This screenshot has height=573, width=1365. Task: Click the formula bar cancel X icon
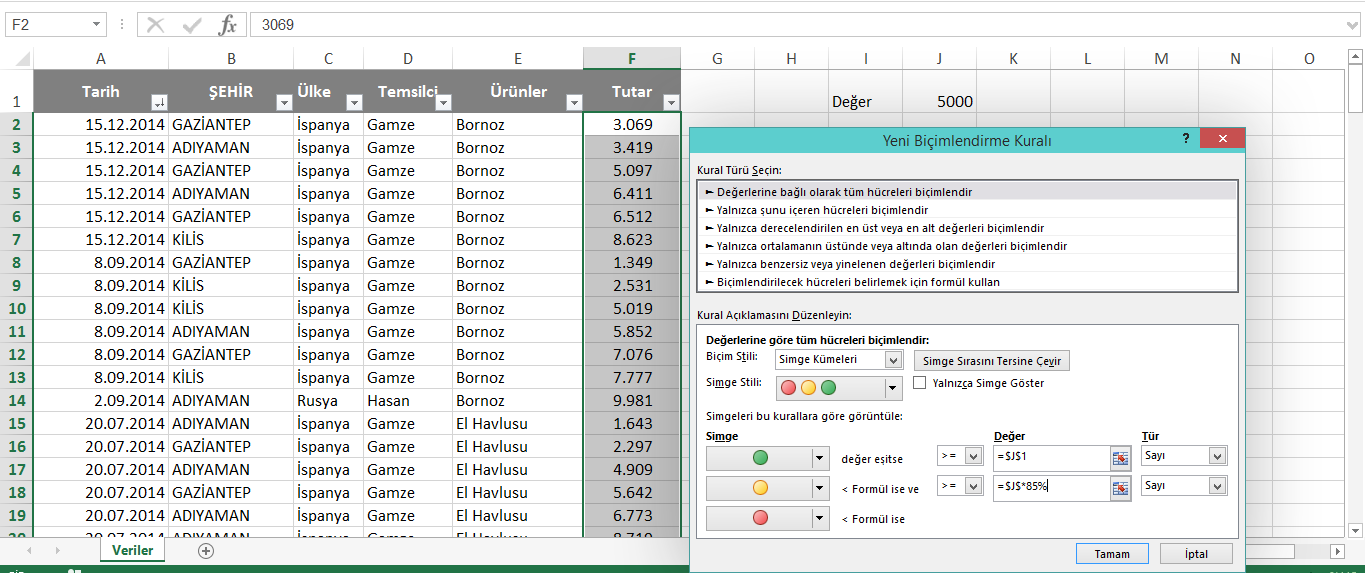click(156, 25)
